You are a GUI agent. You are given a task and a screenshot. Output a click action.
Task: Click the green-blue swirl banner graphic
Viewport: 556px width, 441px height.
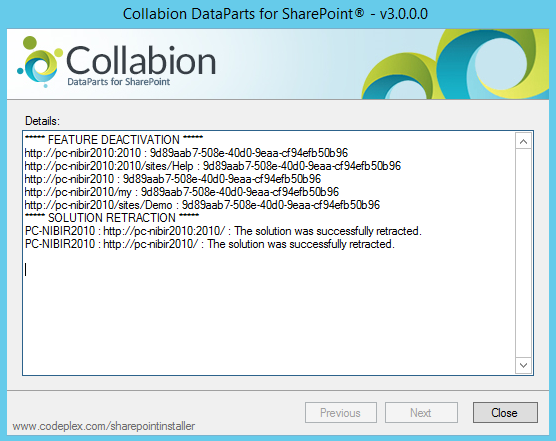coord(455,64)
